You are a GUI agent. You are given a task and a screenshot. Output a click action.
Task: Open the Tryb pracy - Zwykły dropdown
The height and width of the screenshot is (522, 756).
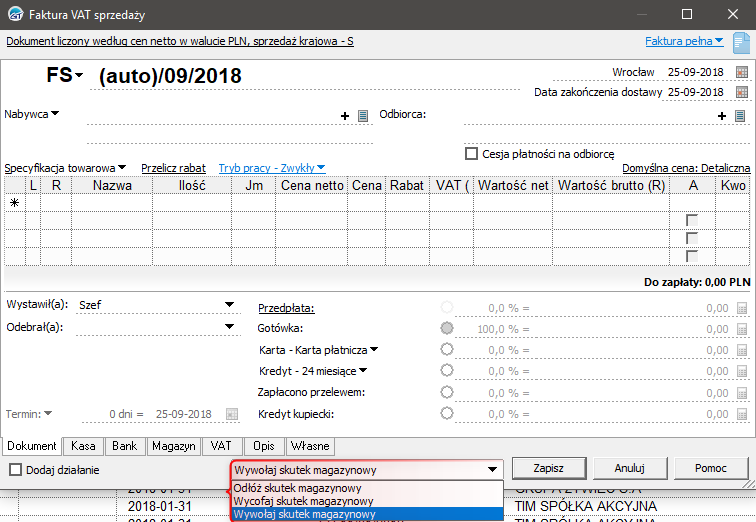point(272,168)
